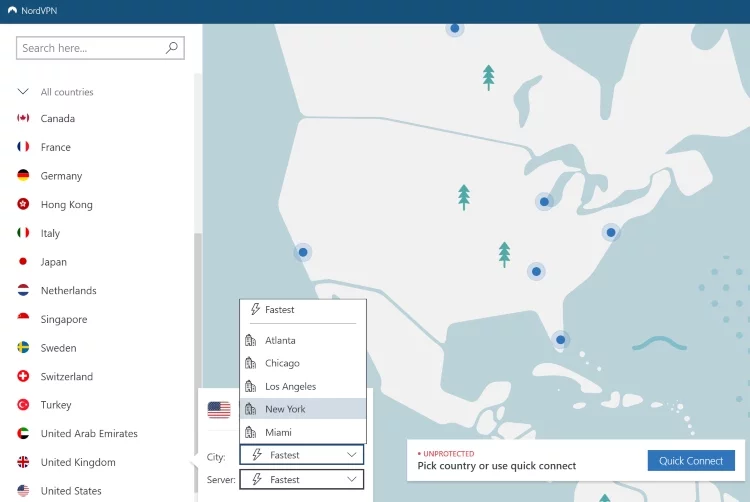750x502 pixels.
Task: Open the City dropdown
Action: 302,455
